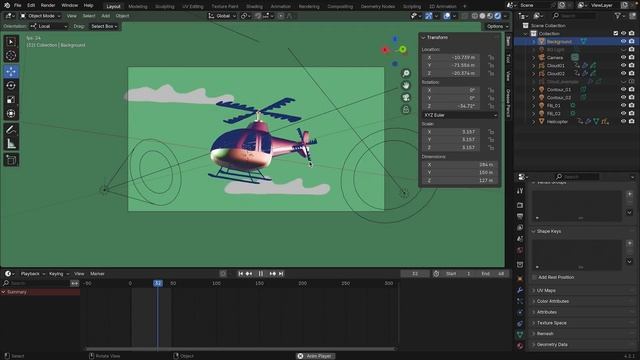Open the Object Data green triangle tab
The width and height of the screenshot is (640, 360).
pos(520,334)
